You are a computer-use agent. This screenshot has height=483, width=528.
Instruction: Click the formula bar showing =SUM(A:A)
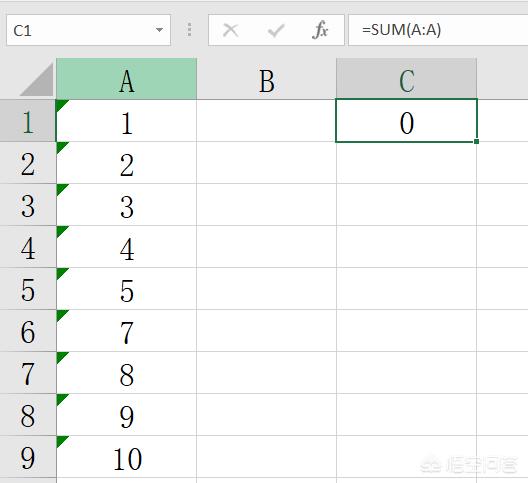pos(438,30)
